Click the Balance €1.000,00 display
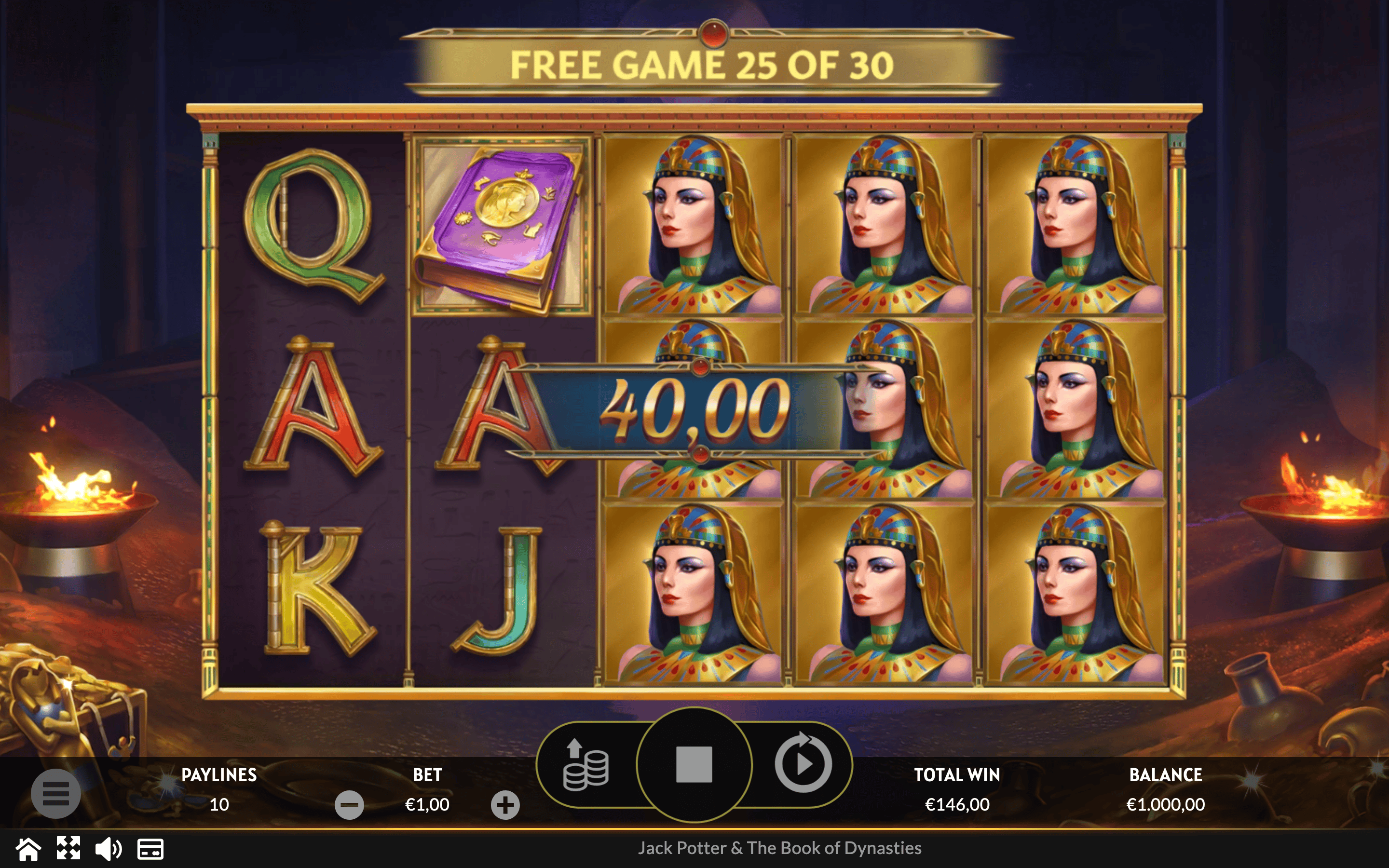Image resolution: width=1389 pixels, height=868 pixels. 1165,790
